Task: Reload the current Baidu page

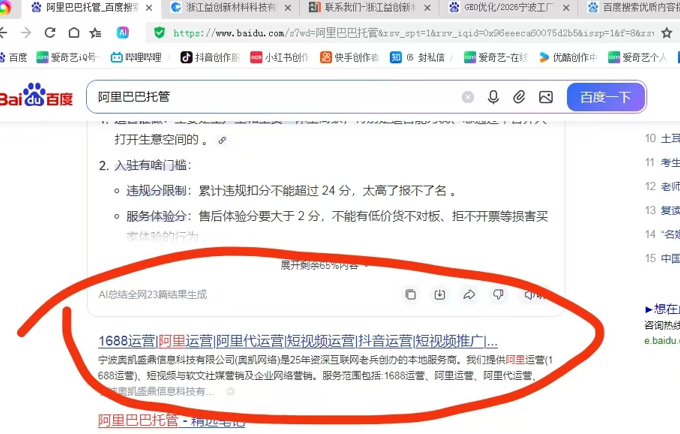Action: point(50,33)
